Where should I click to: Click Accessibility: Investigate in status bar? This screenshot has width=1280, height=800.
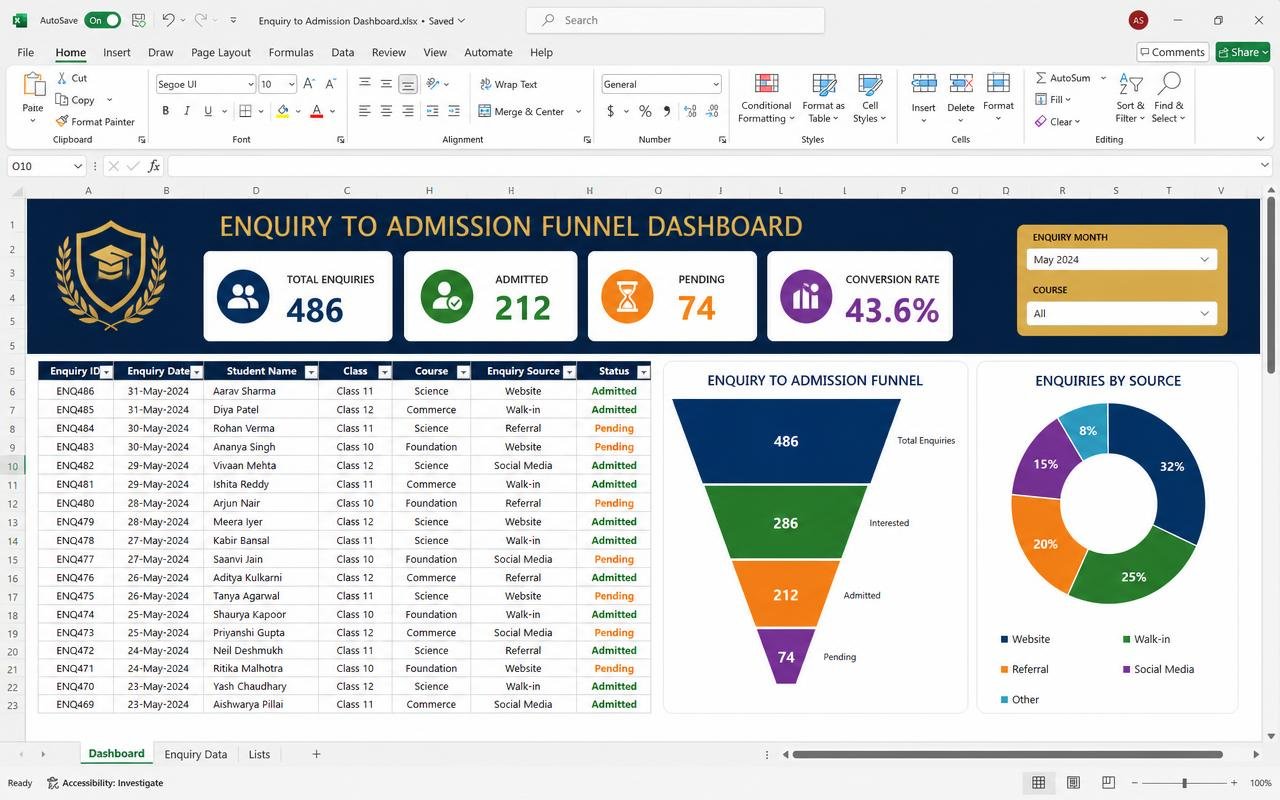[x=105, y=783]
